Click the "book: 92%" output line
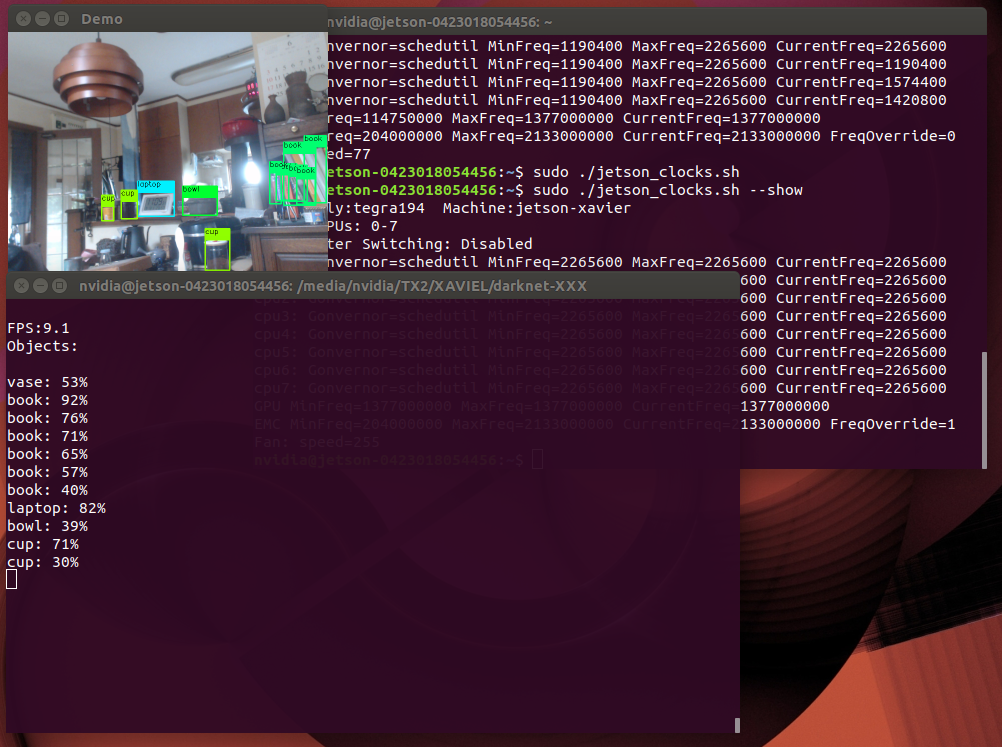Viewport: 1002px width, 747px height. pos(47,400)
